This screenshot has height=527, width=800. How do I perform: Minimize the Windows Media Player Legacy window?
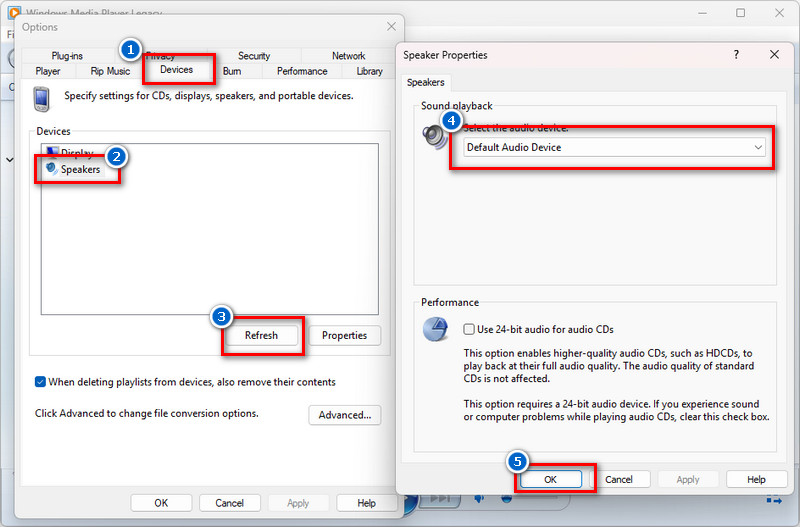pyautogui.click(x=703, y=13)
